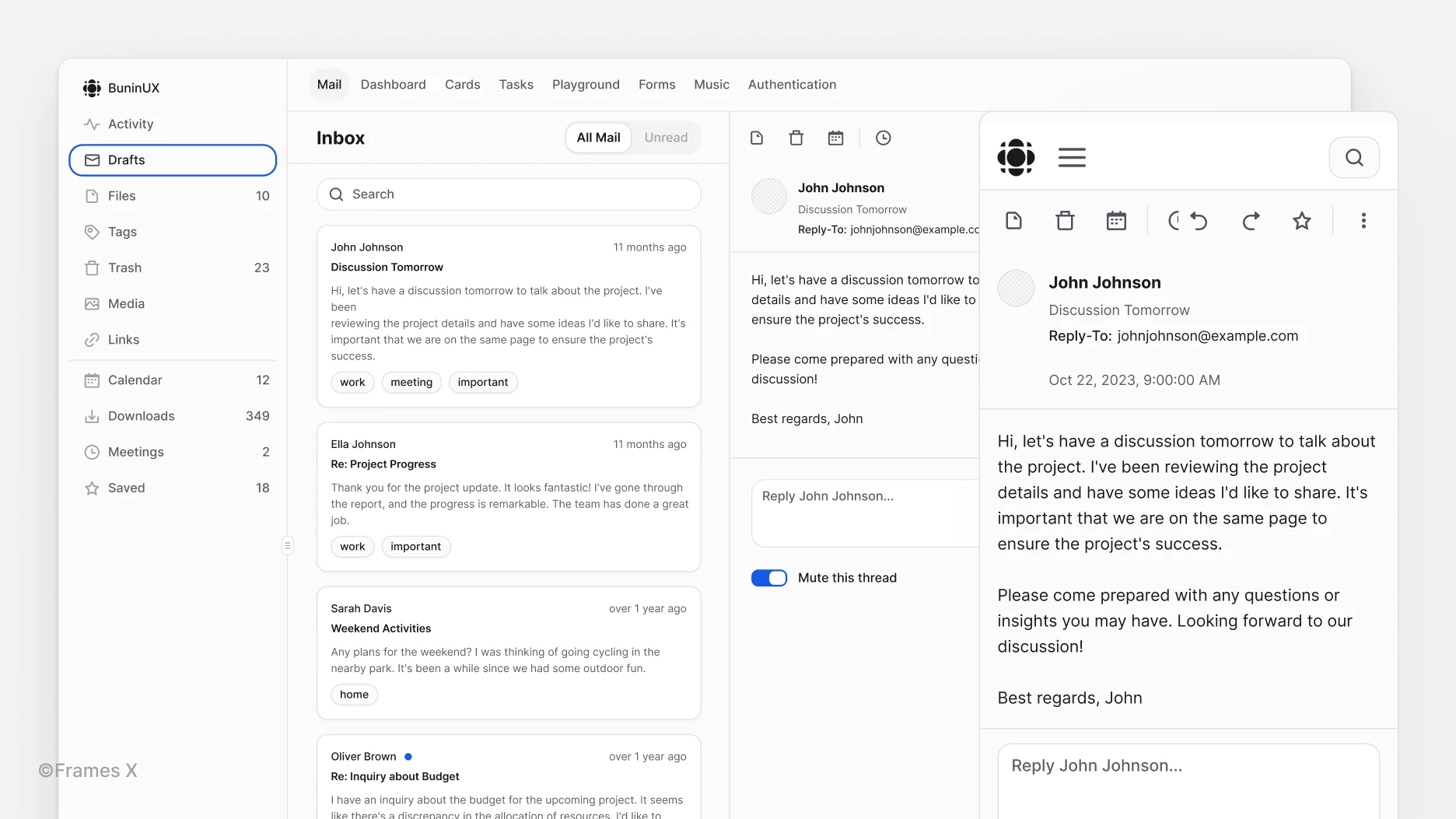Click the Reply John Johnson field in mobile panel

(1188, 782)
